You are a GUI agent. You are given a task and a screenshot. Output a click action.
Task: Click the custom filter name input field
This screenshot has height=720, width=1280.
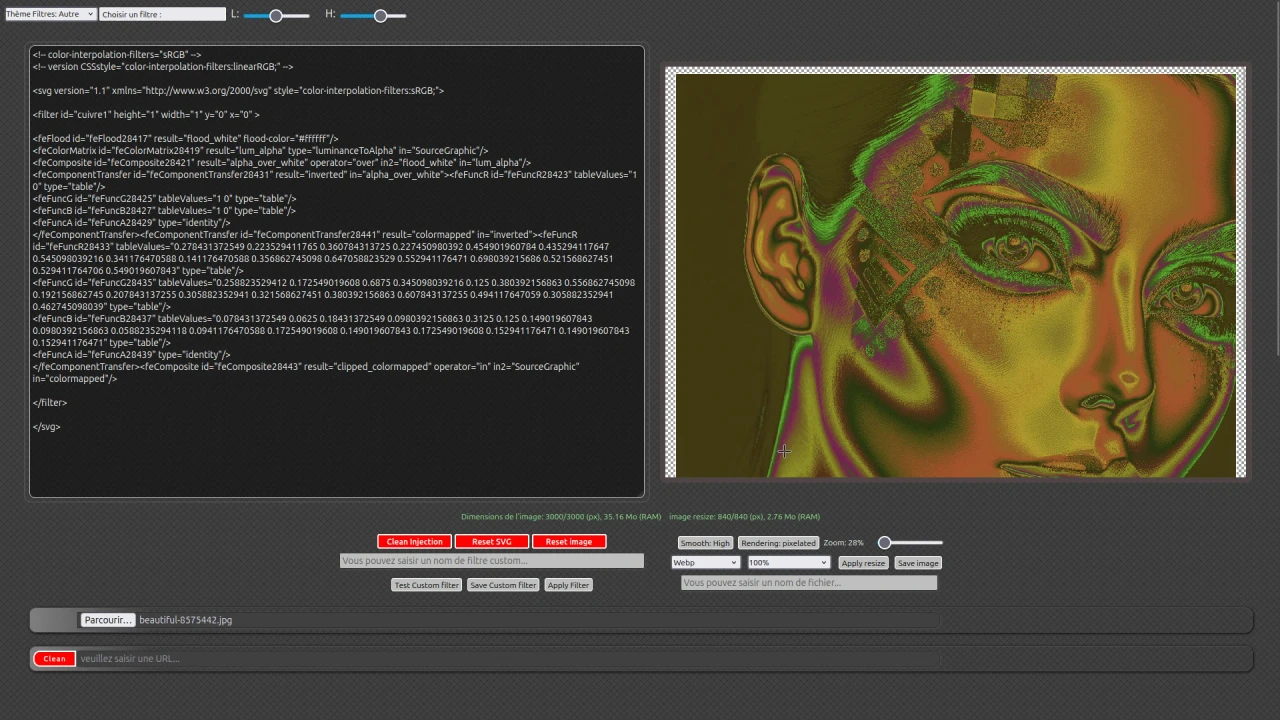click(492, 560)
